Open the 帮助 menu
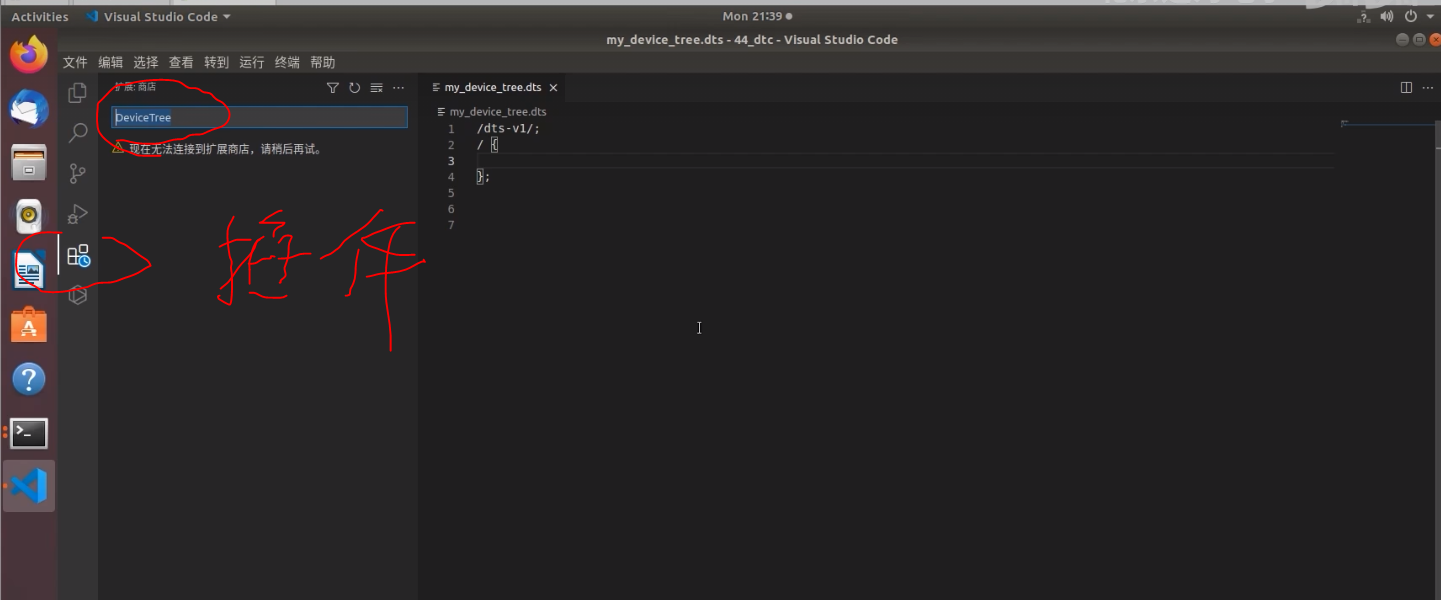 click(323, 62)
